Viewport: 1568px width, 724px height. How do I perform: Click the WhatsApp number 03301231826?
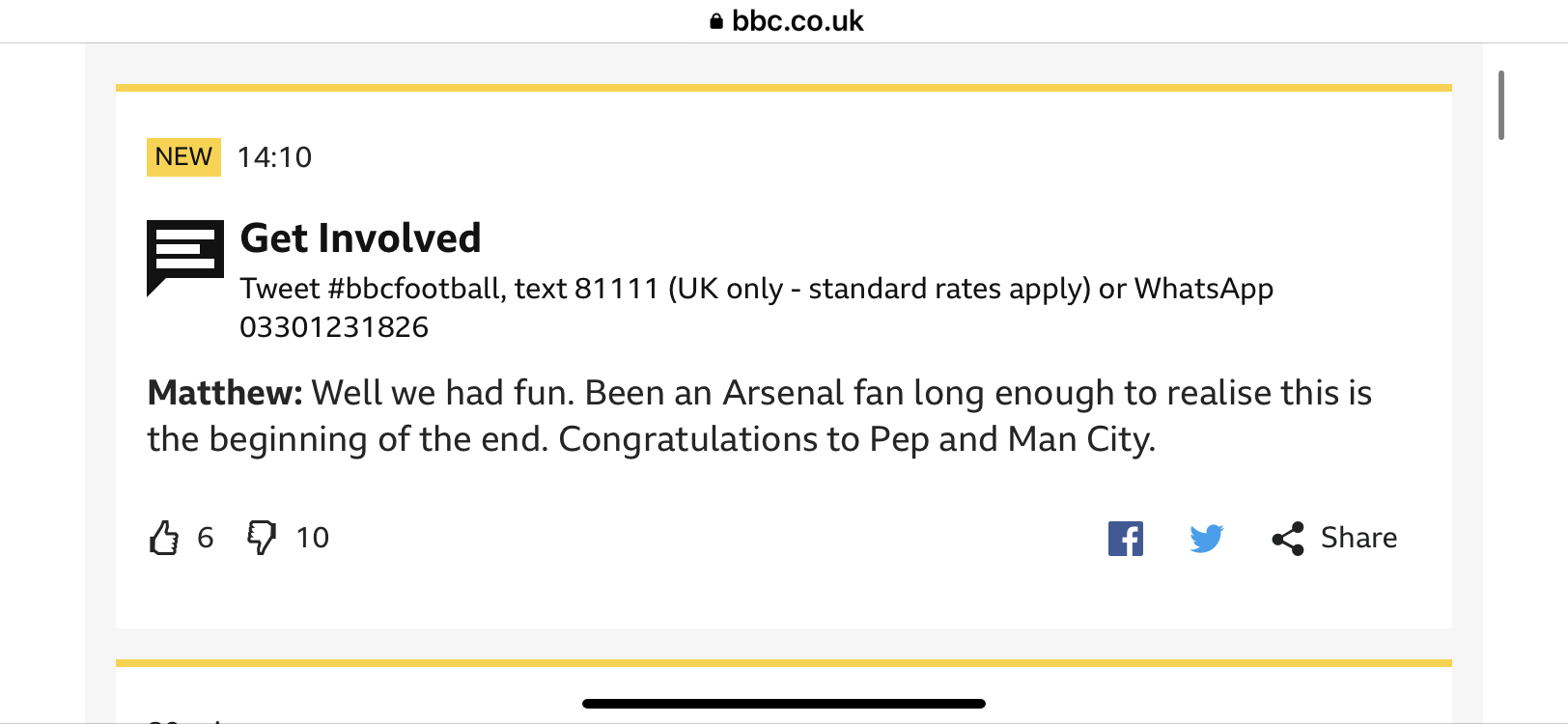[334, 327]
